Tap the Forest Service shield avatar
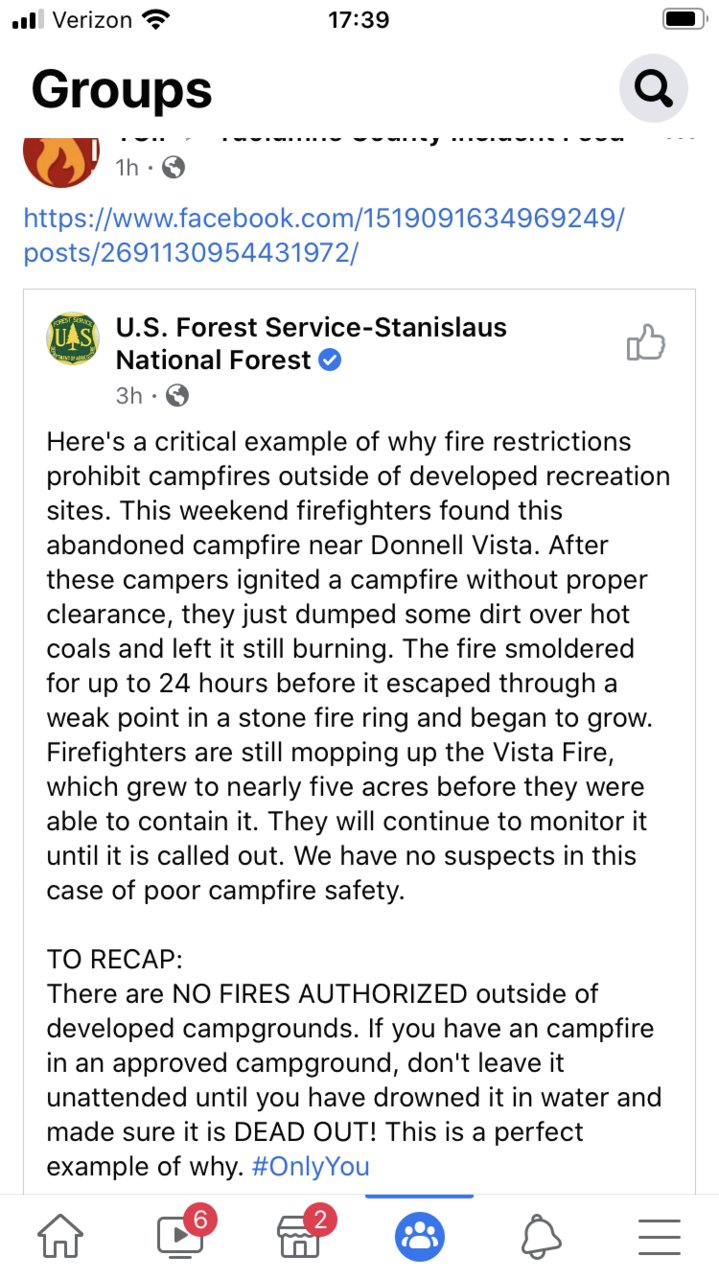Image resolution: width=719 pixels, height=1279 pixels. click(x=73, y=339)
